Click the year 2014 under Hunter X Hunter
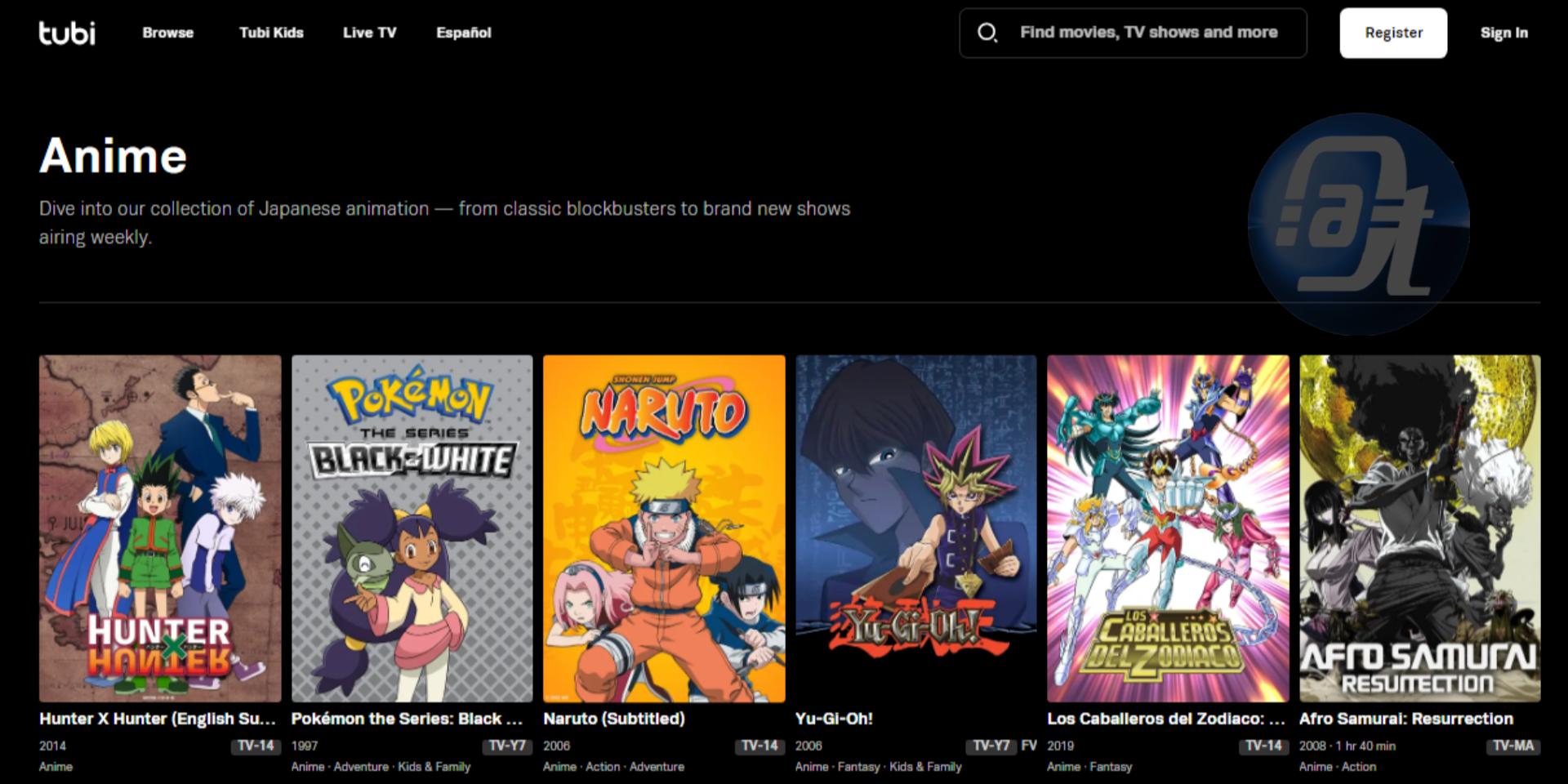The height and width of the screenshot is (784, 1568). [x=52, y=746]
